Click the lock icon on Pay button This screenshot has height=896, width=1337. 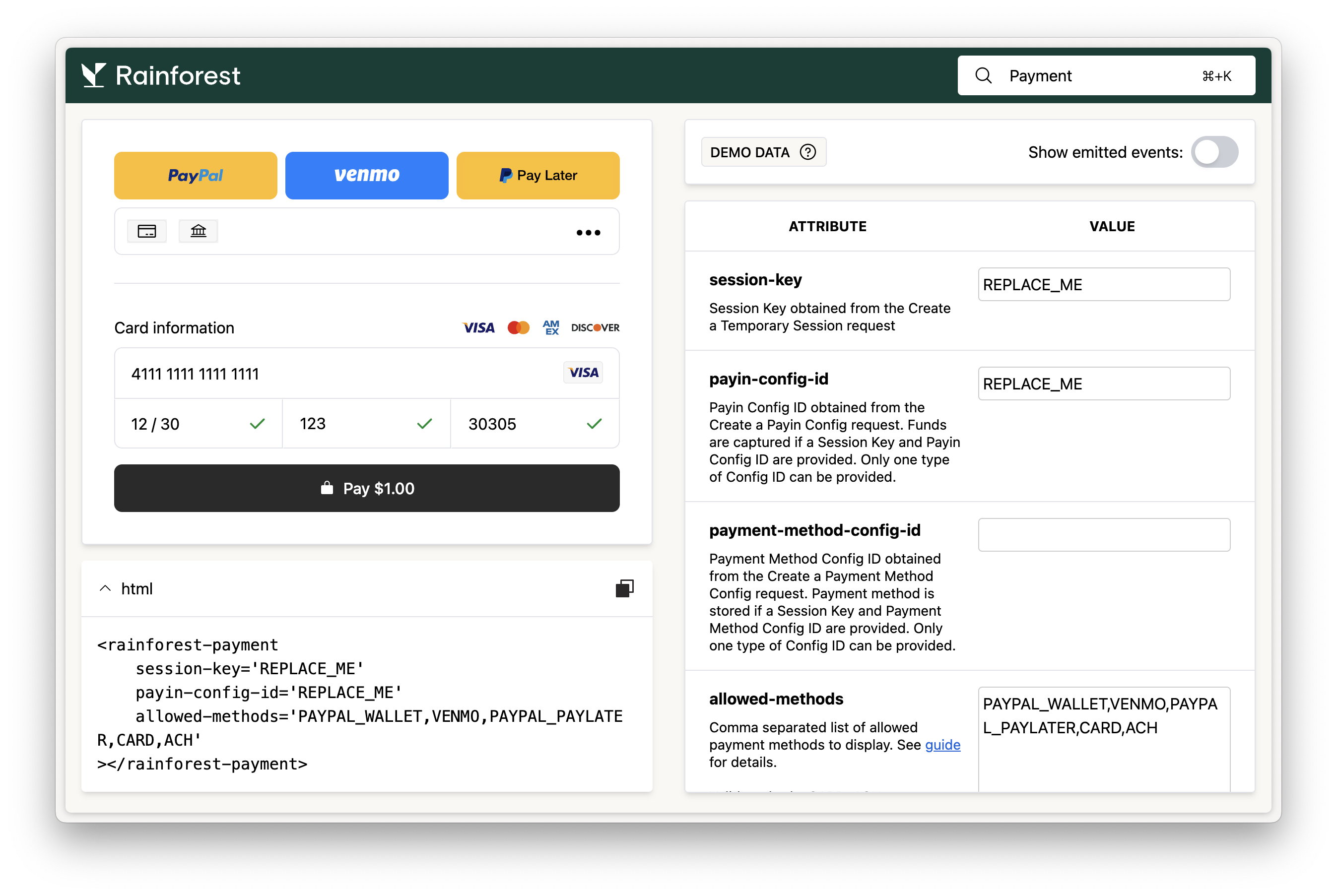point(327,488)
